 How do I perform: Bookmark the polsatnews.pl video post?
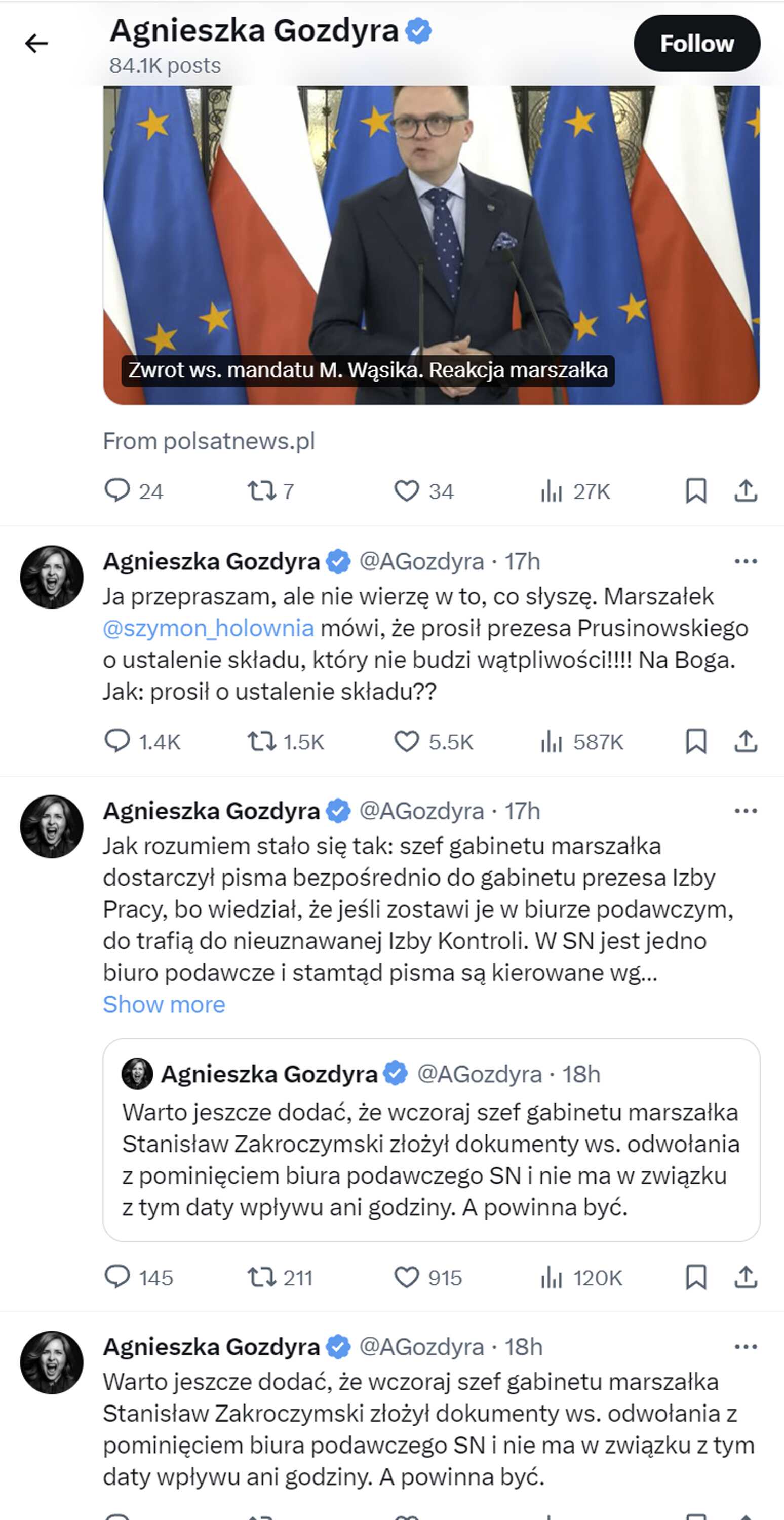(696, 490)
